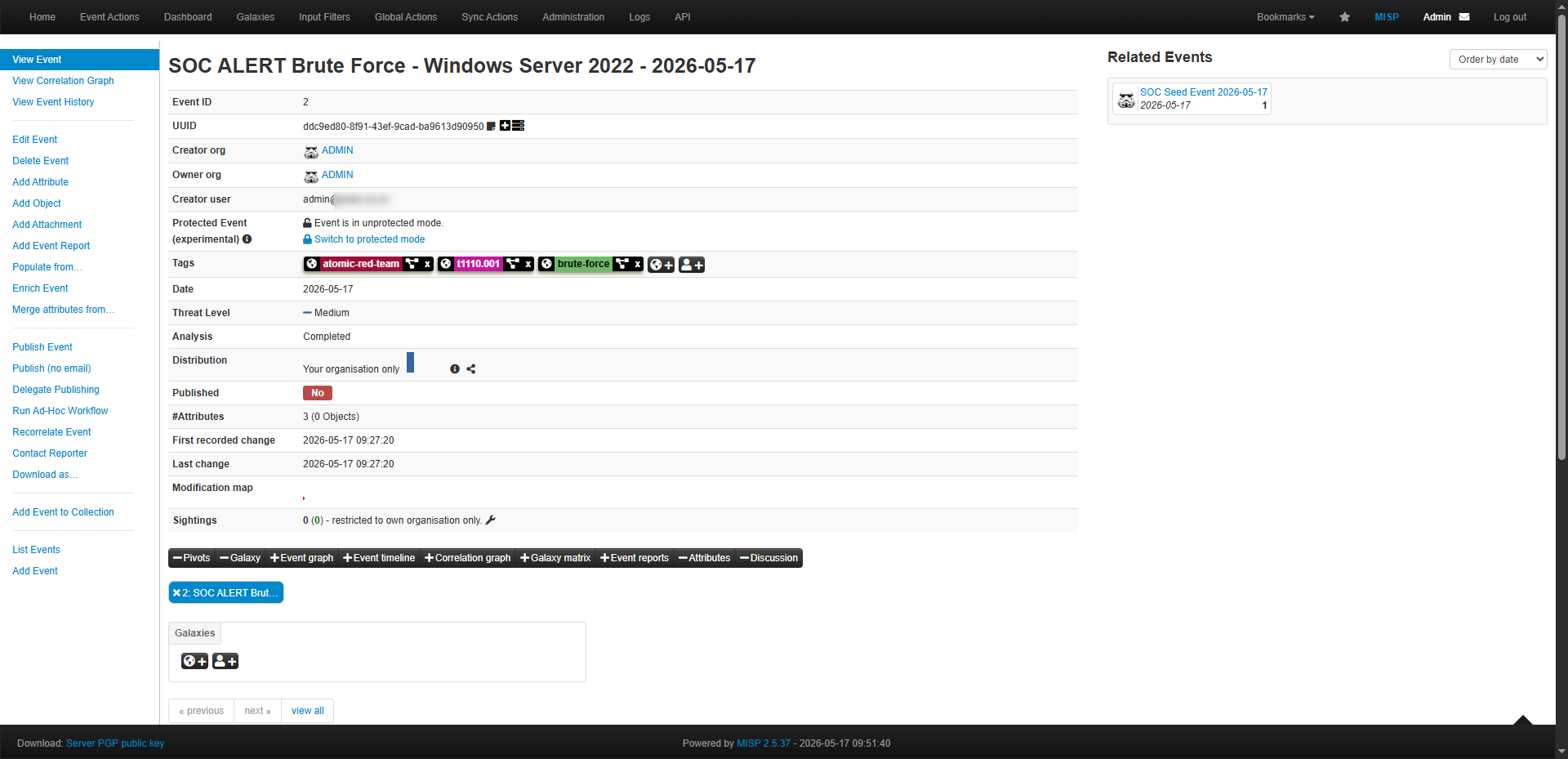Add a global tag in Tags row
1568x759 pixels.
click(661, 265)
